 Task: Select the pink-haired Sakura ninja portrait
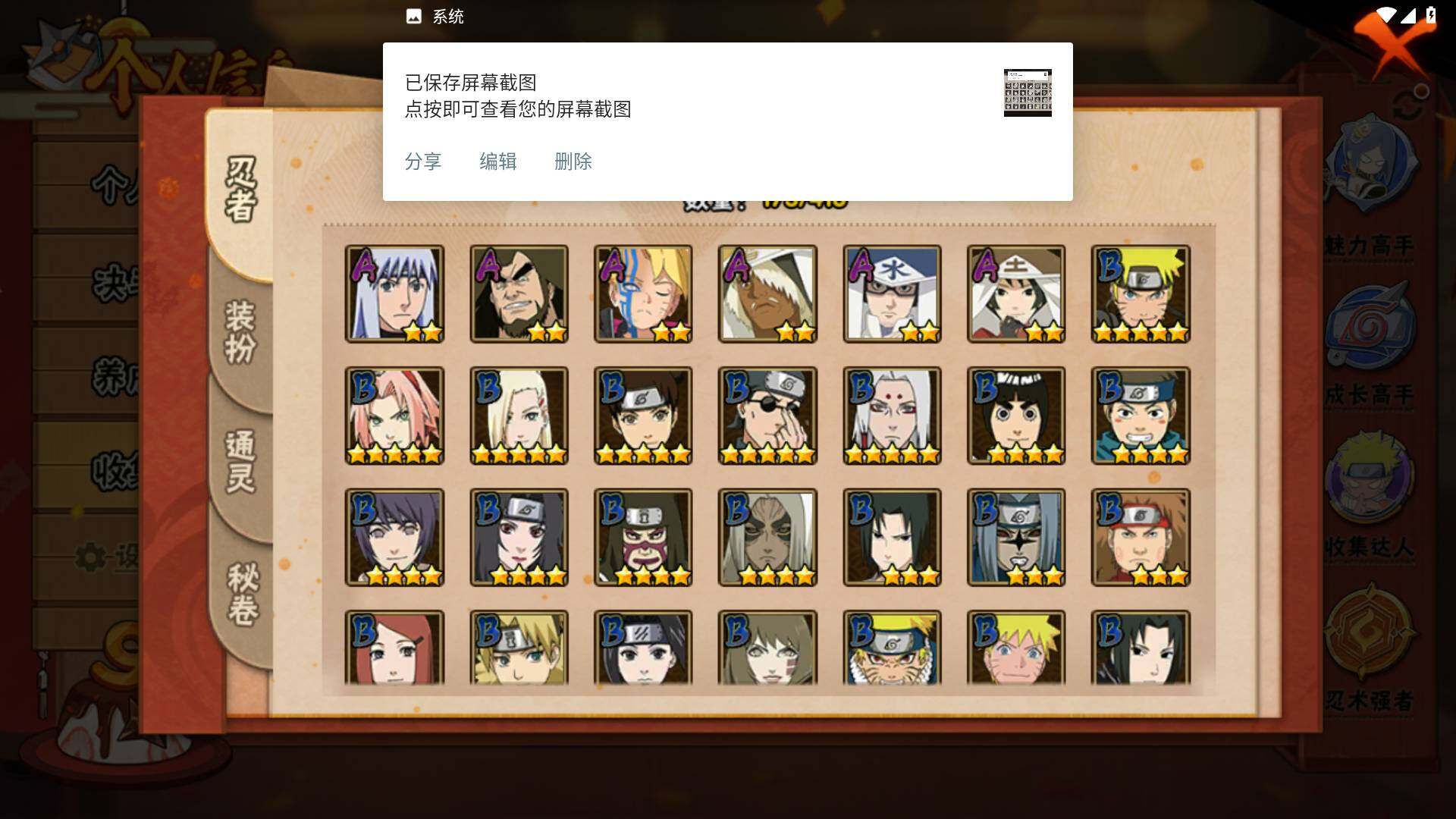click(394, 416)
